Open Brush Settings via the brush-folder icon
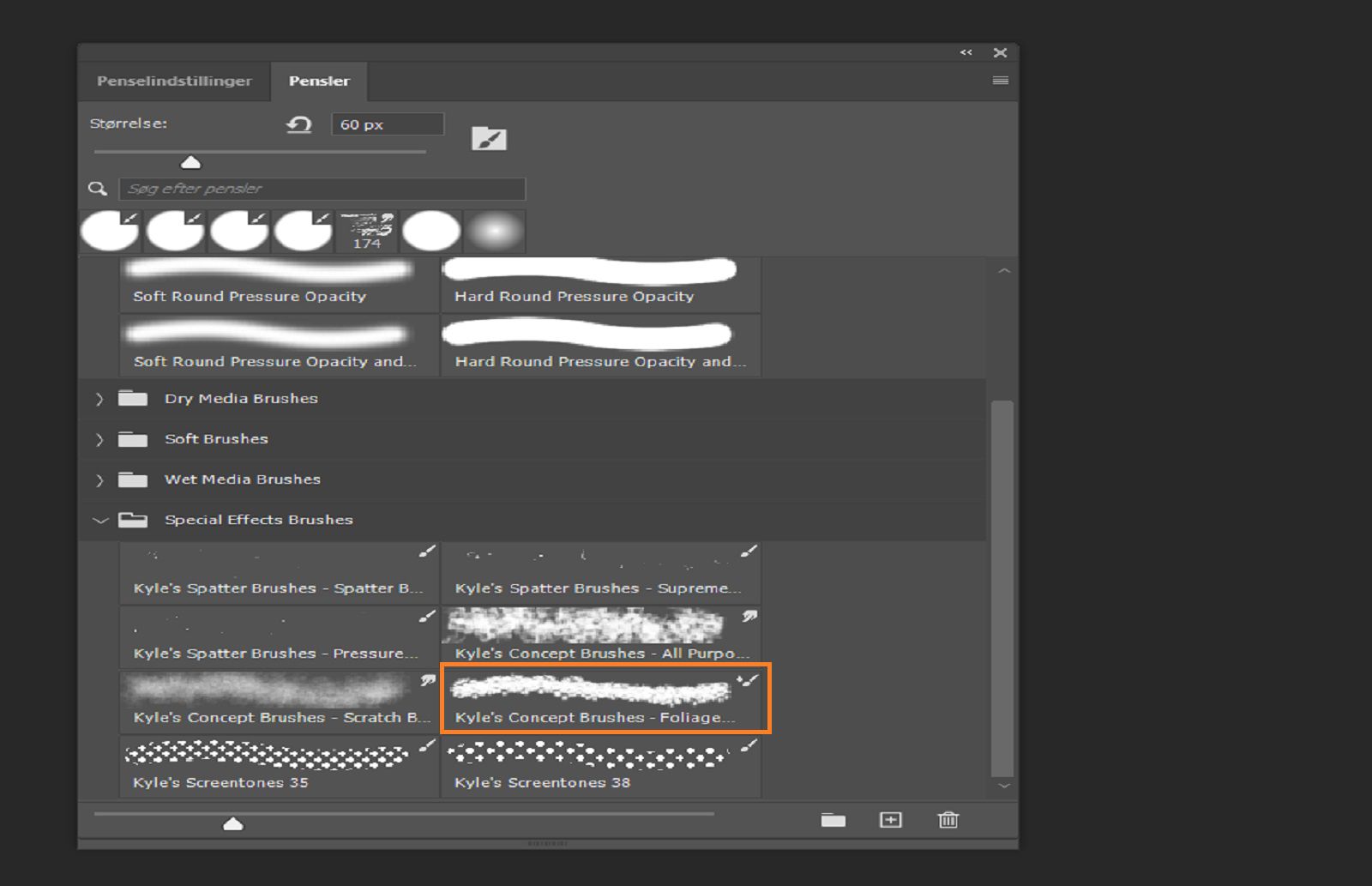1372x886 pixels. tap(489, 138)
